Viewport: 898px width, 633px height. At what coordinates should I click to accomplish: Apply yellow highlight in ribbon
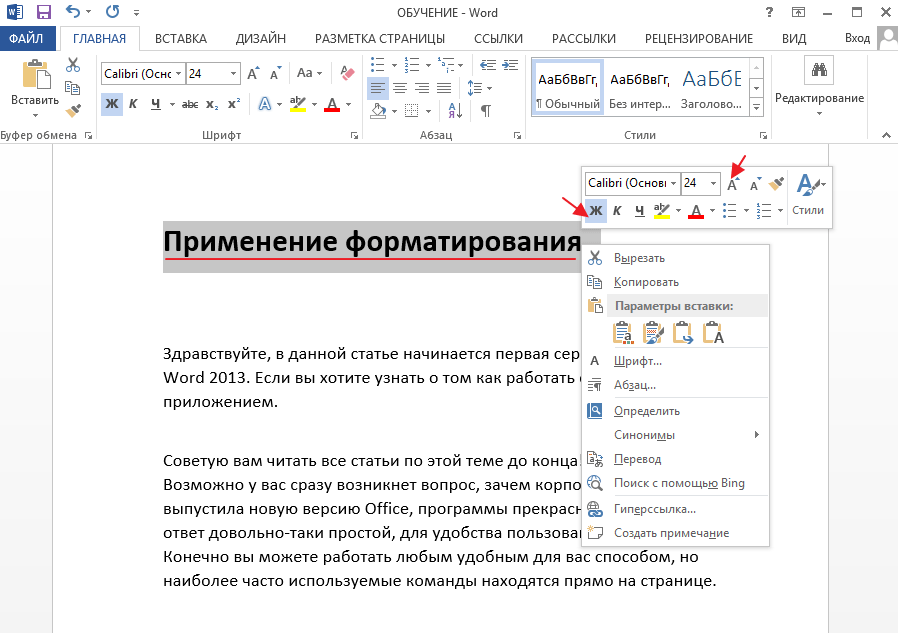pyautogui.click(x=298, y=104)
